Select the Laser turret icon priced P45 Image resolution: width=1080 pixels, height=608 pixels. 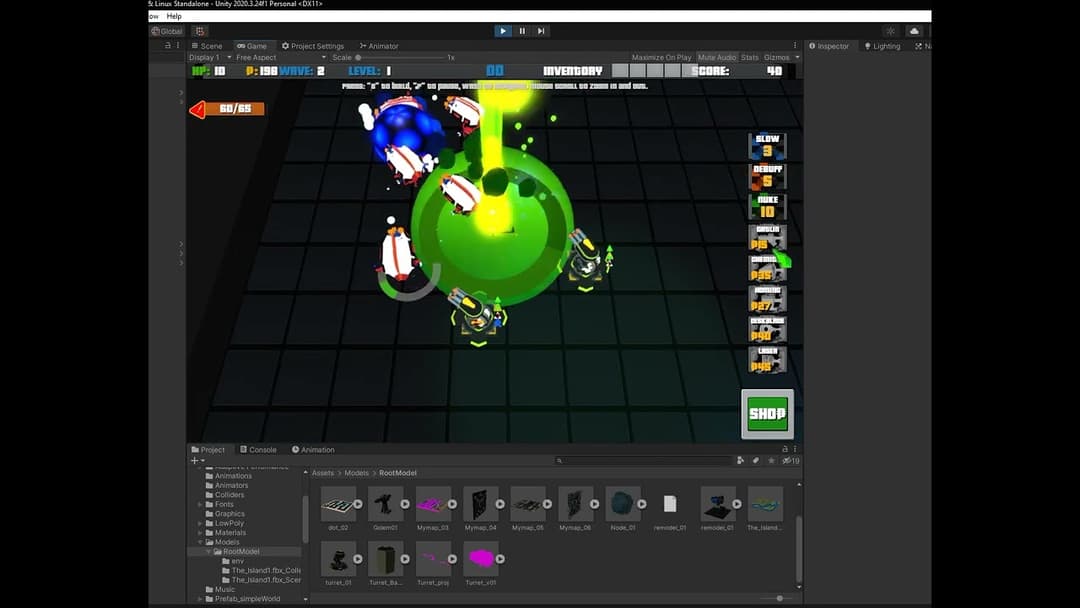coord(767,360)
